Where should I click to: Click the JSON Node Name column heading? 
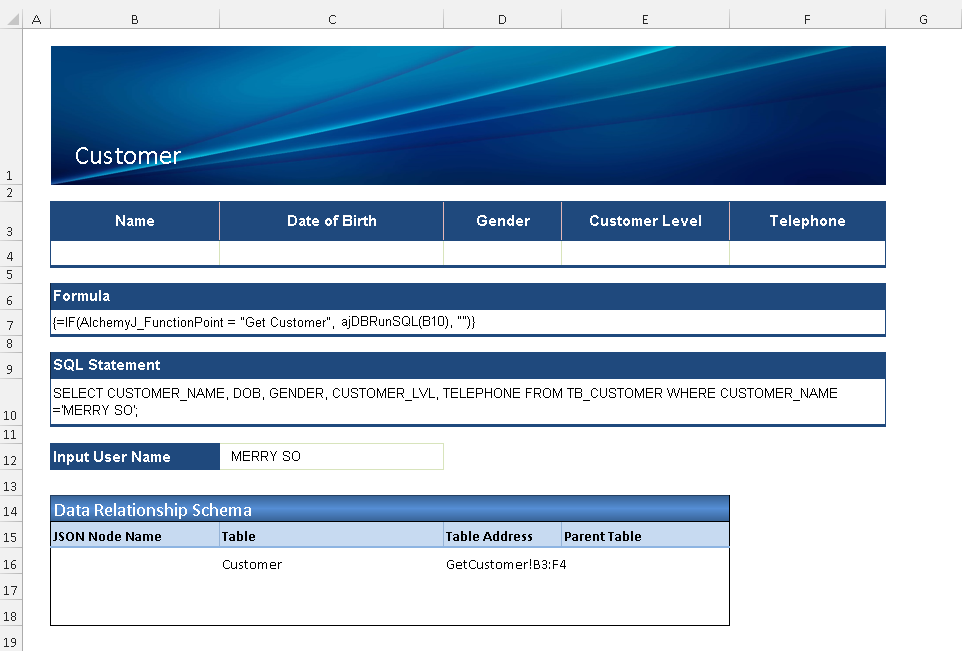pyautogui.click(x=135, y=536)
